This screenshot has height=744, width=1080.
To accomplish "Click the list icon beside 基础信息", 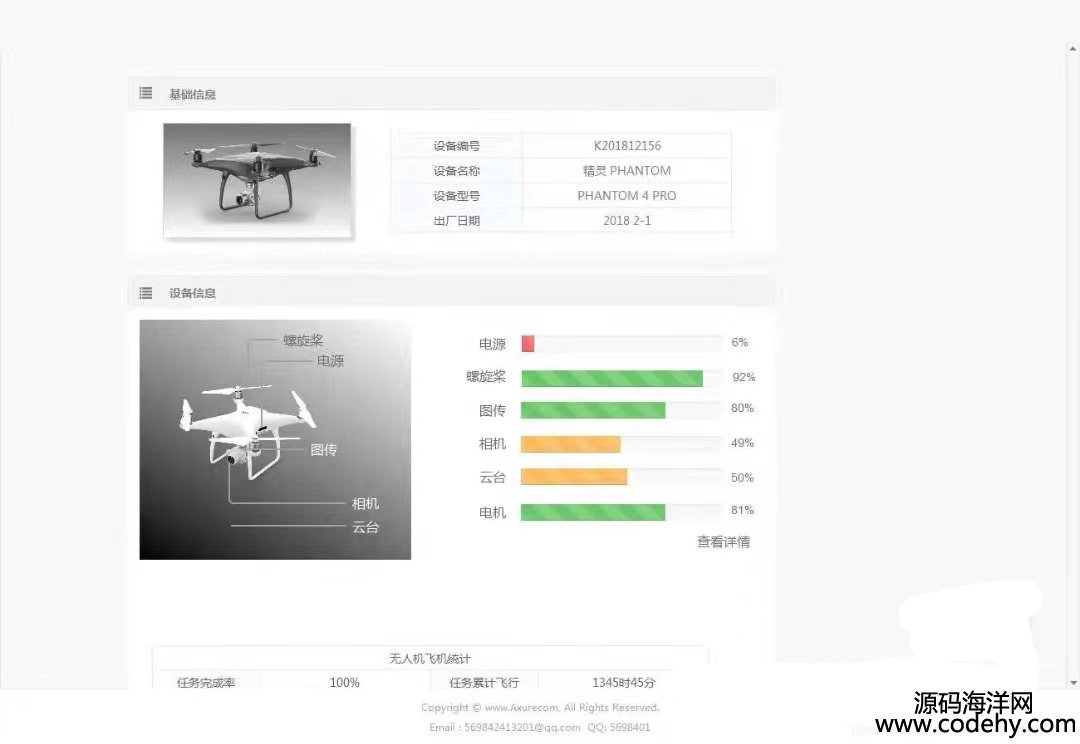I will 145,93.
